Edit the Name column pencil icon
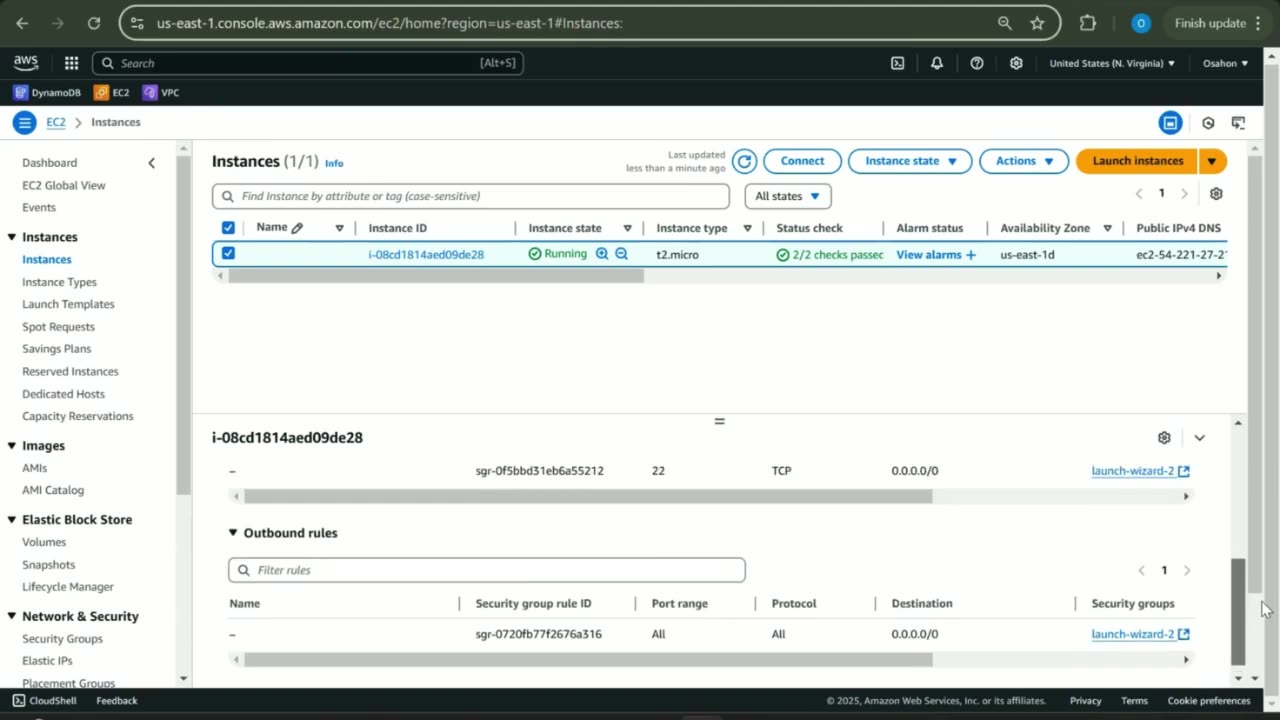 click(297, 228)
